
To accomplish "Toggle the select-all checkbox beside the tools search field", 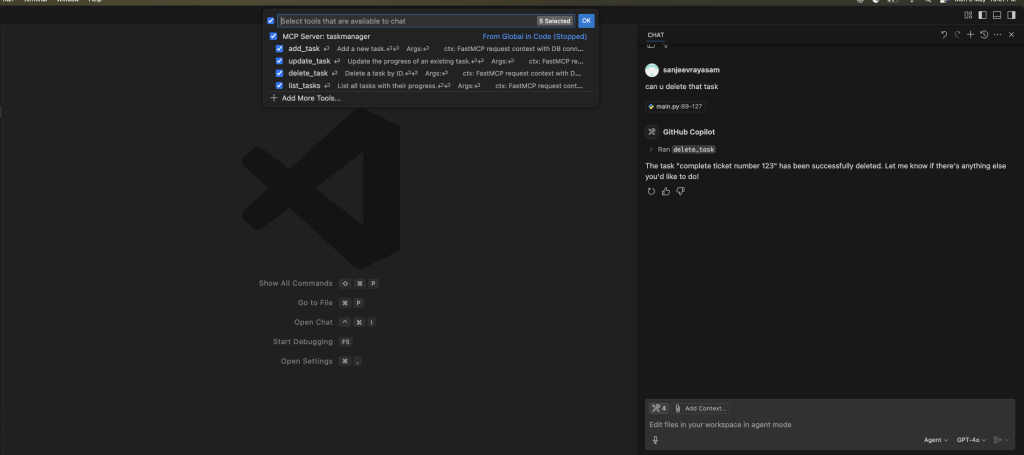I will tap(271, 21).
